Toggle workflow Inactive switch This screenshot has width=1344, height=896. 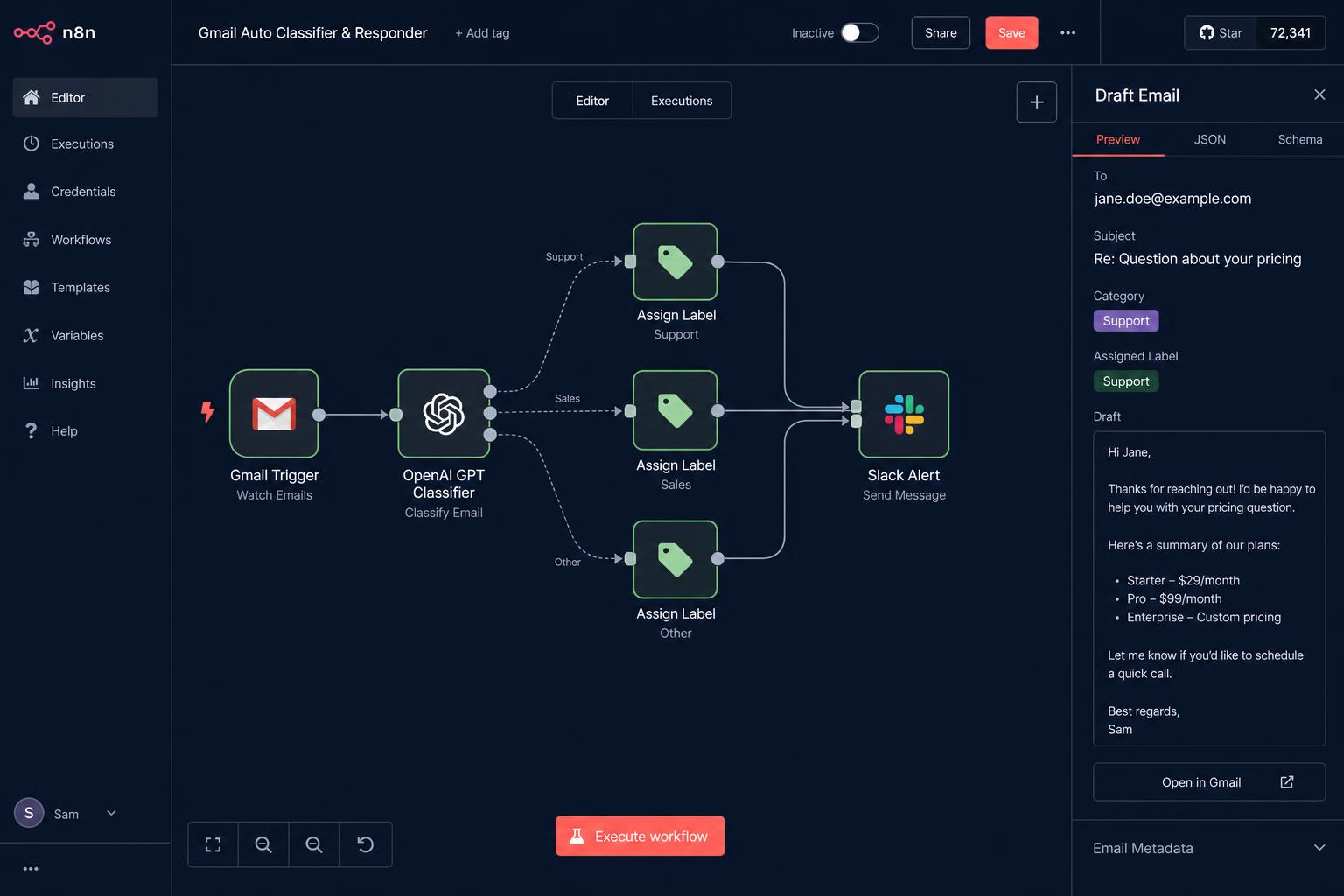859,33
